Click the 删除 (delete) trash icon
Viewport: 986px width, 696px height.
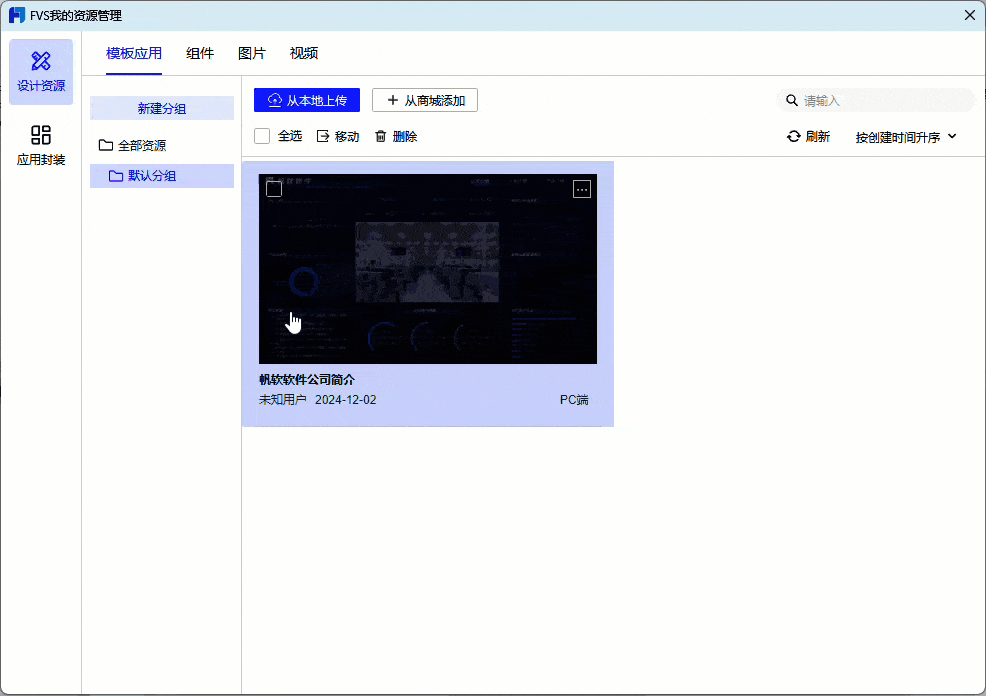click(x=381, y=135)
